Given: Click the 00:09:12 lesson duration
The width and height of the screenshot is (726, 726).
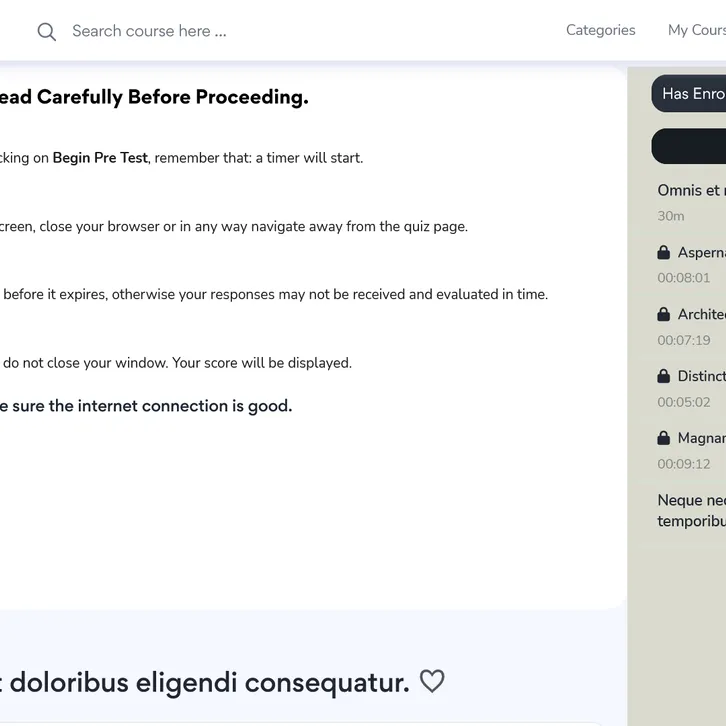Looking at the screenshot, I should (684, 464).
